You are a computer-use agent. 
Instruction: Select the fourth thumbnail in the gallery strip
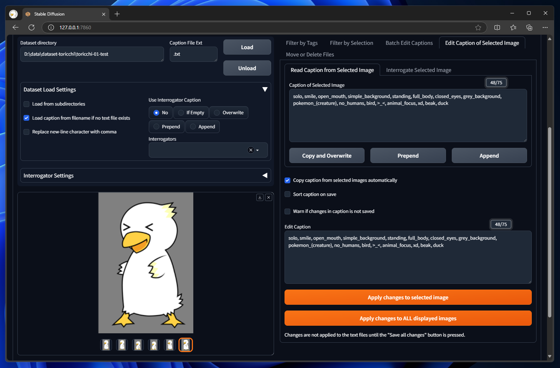tap(154, 345)
